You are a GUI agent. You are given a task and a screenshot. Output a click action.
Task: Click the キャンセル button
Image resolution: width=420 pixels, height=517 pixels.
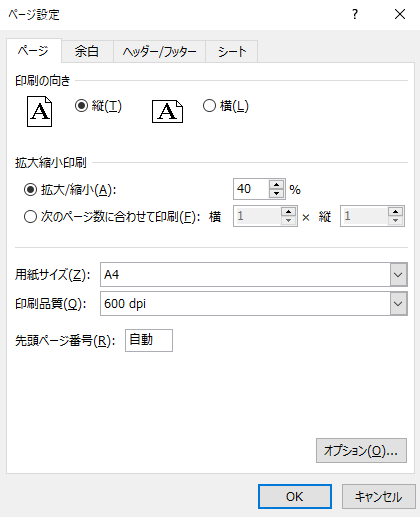(x=378, y=496)
